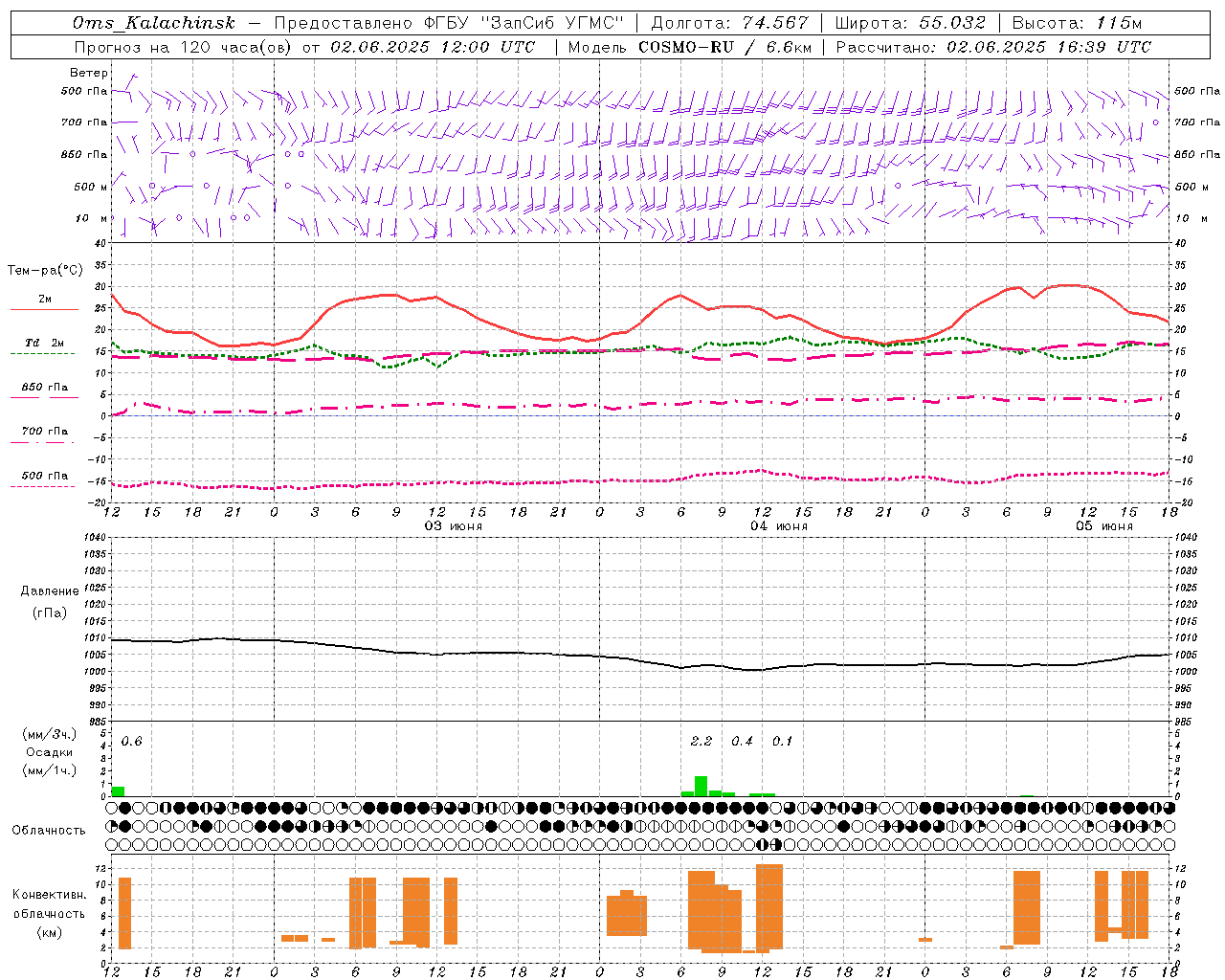Click the 850 гПа label in temperature legend

coord(45,388)
